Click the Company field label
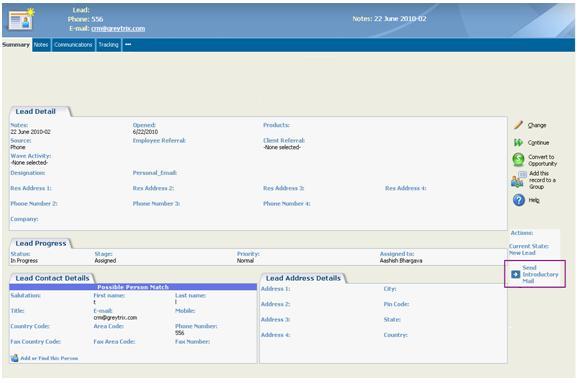Screen dimensions: 578x383 coord(24,219)
